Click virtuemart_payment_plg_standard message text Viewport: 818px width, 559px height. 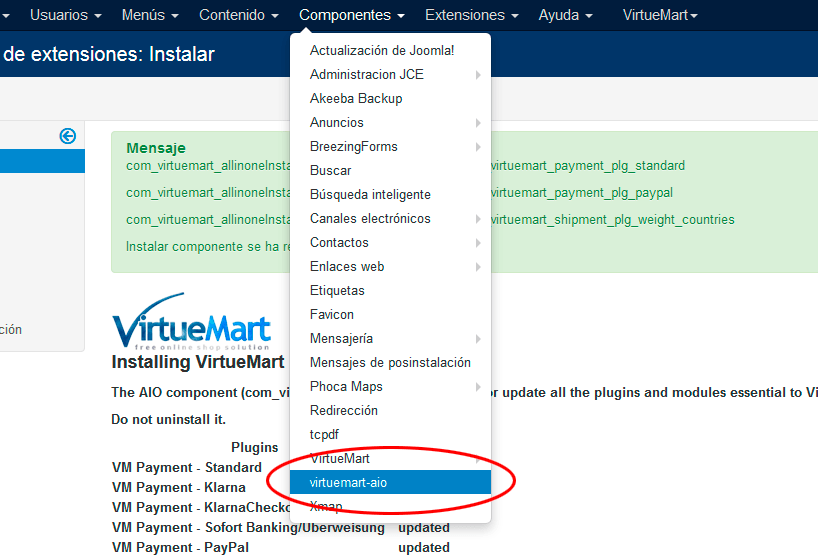tap(588, 166)
